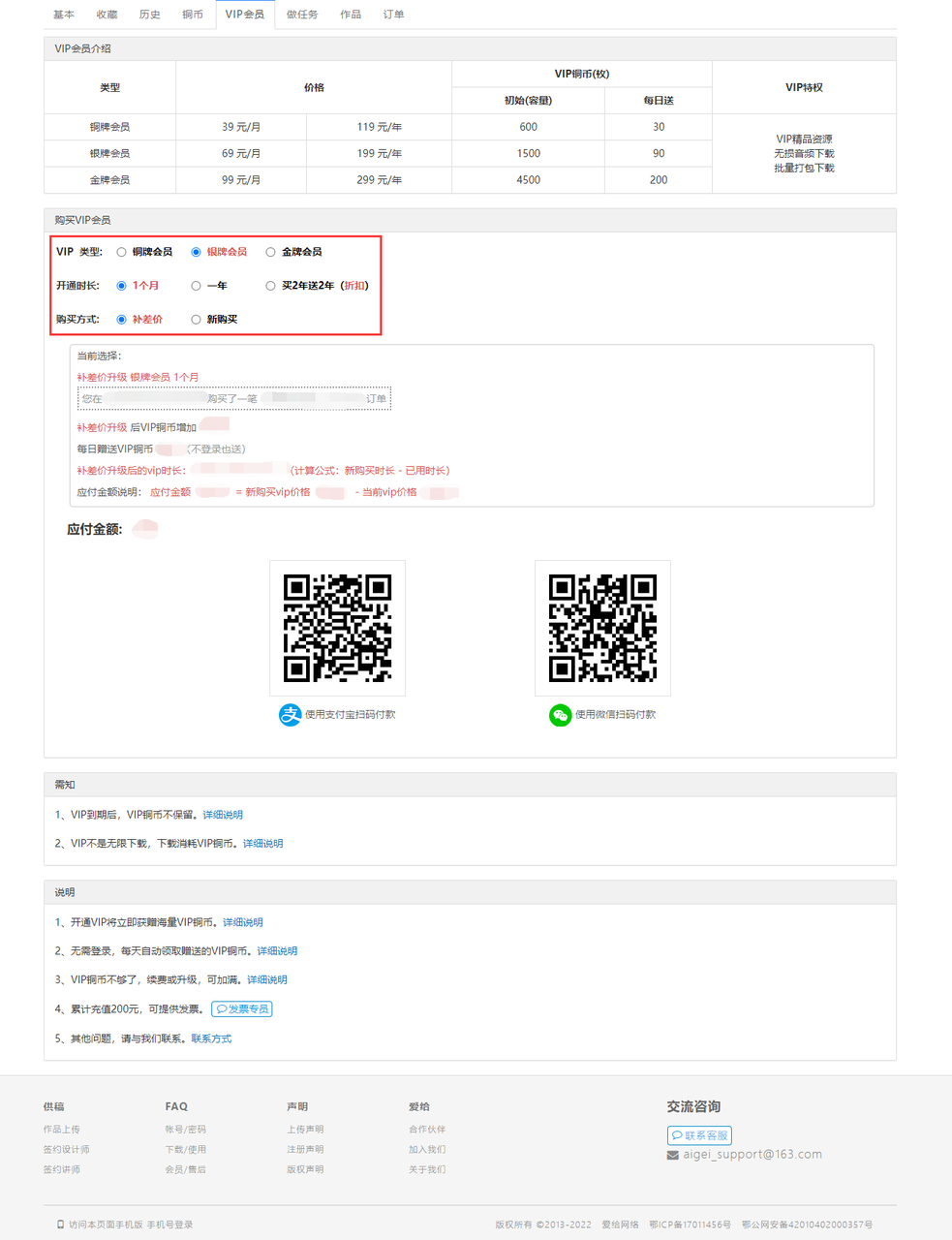This screenshot has width=952, height=1240.
Task: Open footer link 上传声明
Action: (305, 1130)
